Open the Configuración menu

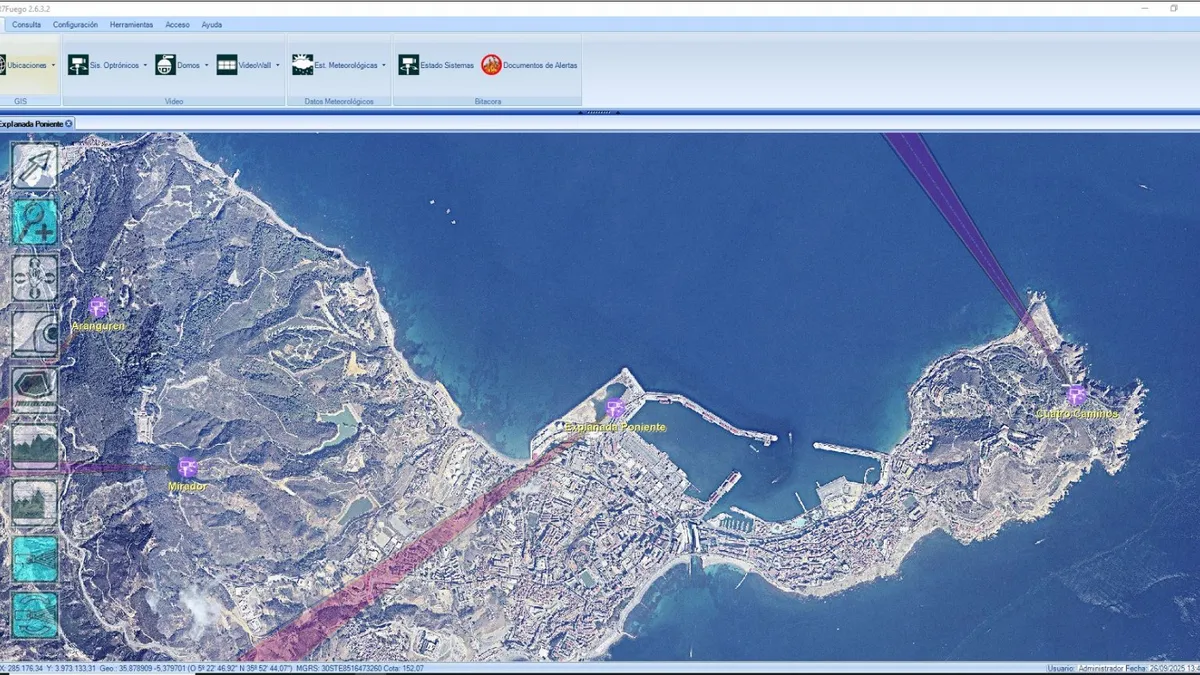(76, 24)
